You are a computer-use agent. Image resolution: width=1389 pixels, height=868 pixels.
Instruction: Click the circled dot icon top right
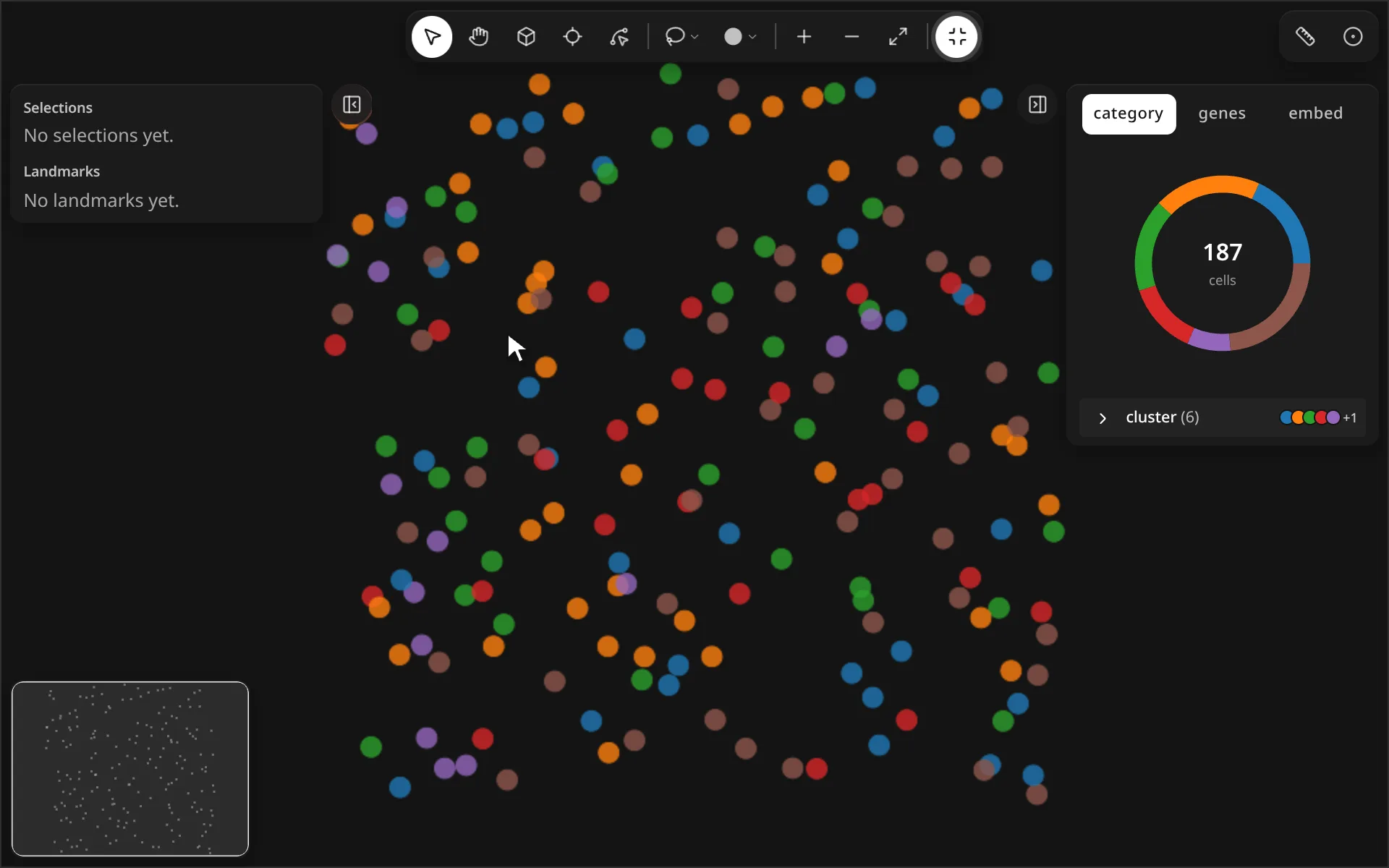point(1353,37)
